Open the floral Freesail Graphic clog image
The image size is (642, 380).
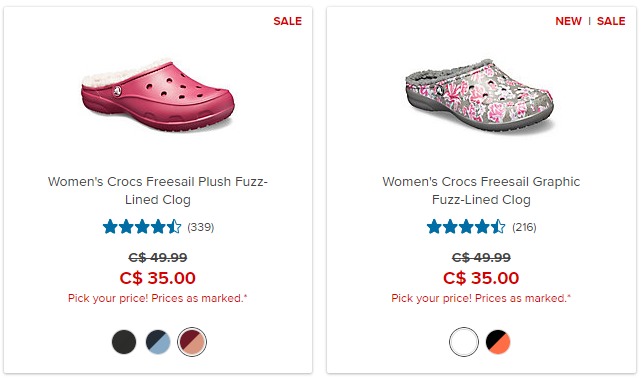coord(479,96)
